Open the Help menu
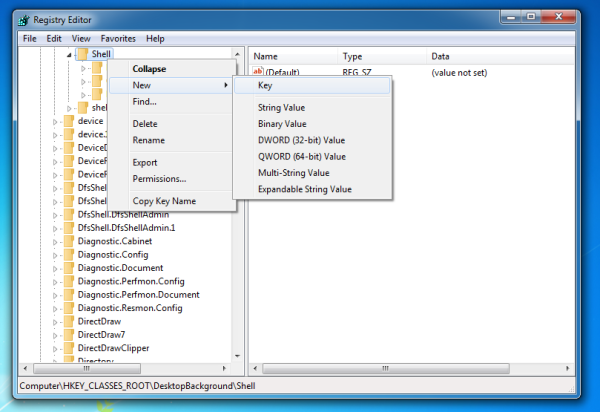600x412 pixels. [155, 39]
